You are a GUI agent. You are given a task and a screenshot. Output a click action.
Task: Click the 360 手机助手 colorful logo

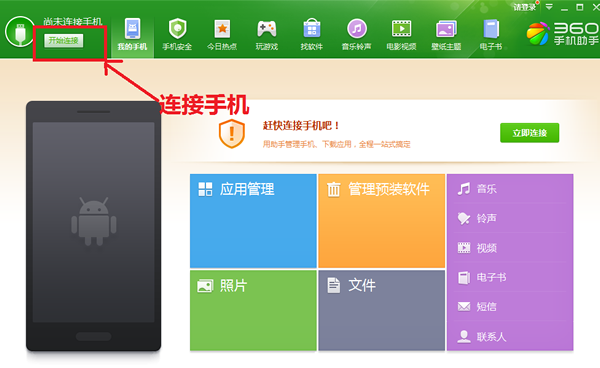point(537,34)
